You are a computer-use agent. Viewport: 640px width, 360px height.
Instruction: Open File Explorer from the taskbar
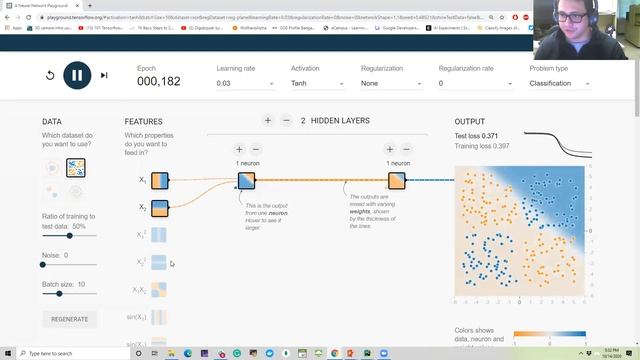click(171, 353)
